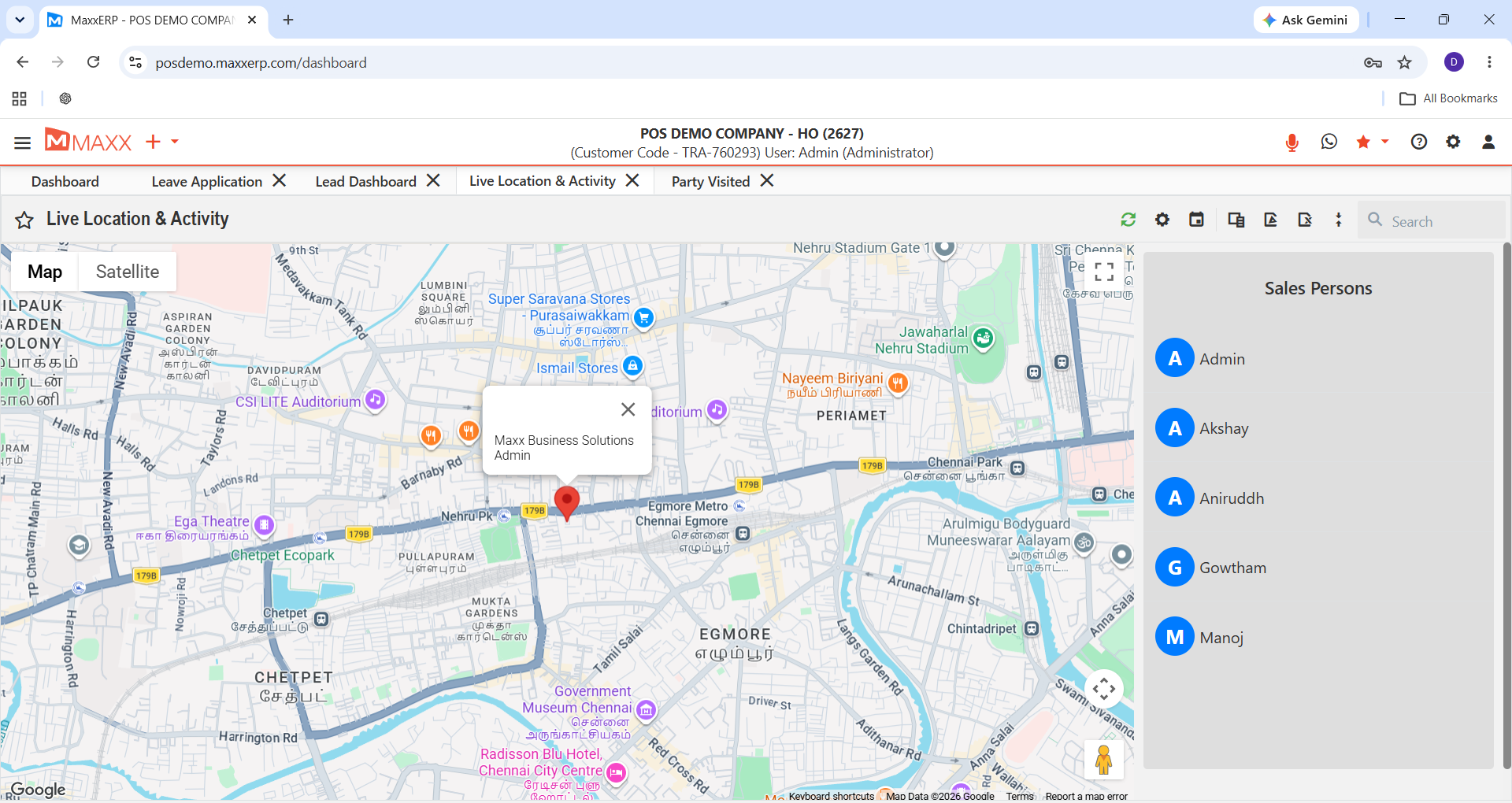Open the Google logo link
1512x803 pixels.
pyautogui.click(x=38, y=790)
